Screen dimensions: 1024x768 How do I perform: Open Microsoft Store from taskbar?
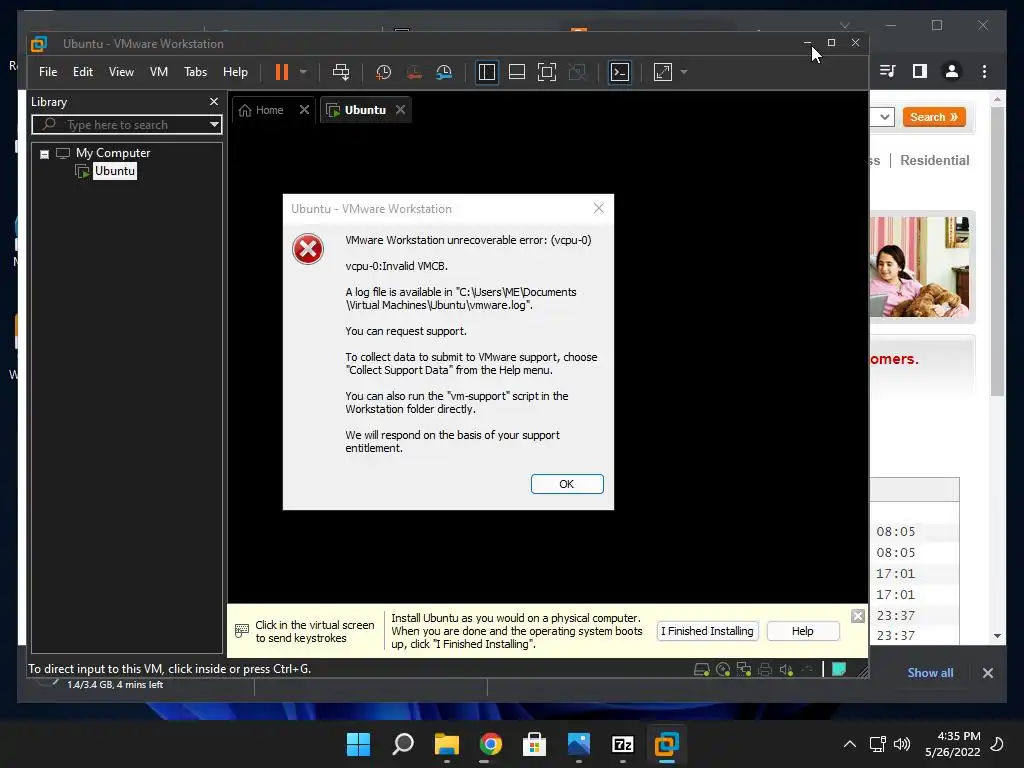534,744
